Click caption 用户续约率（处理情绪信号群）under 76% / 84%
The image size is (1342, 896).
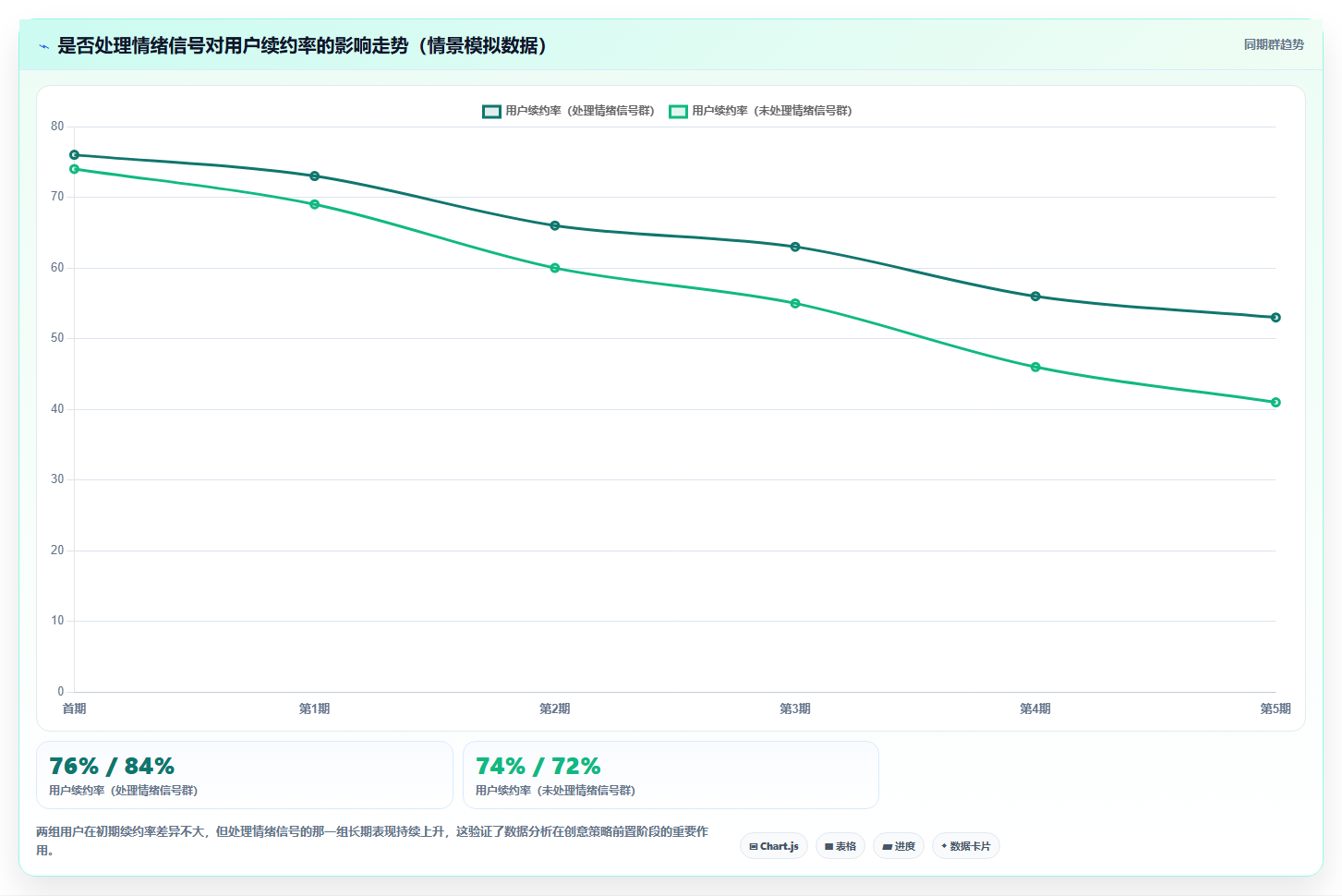tap(123, 791)
